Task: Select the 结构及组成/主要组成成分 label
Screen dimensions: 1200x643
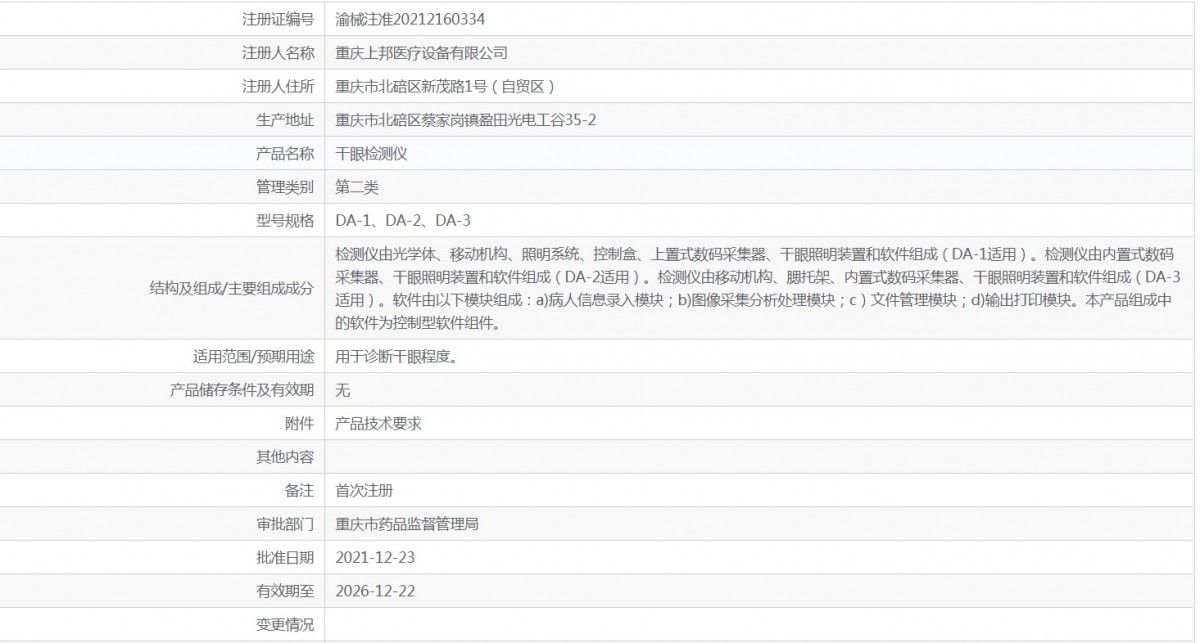Action: (230, 289)
